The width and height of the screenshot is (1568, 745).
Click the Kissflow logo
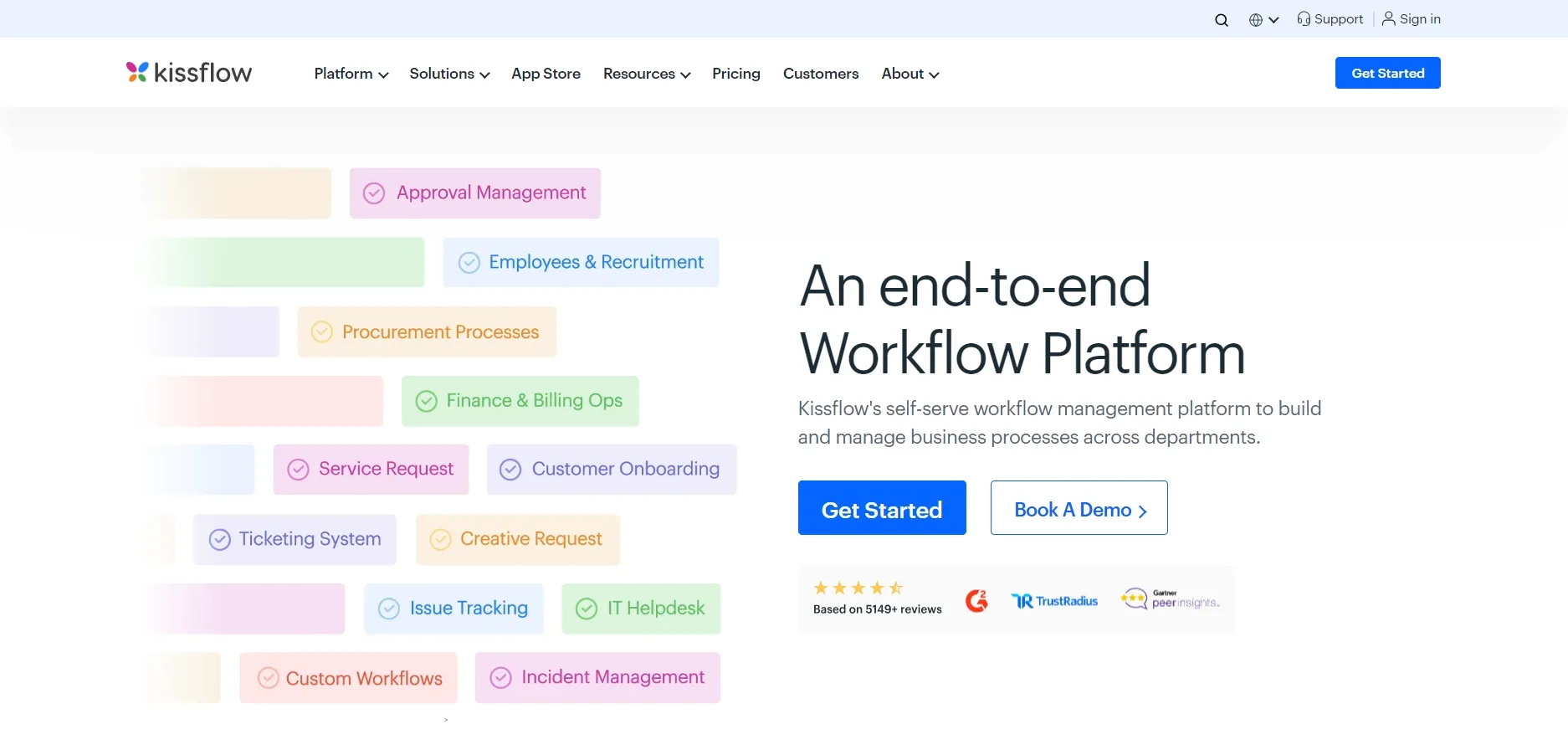[189, 73]
